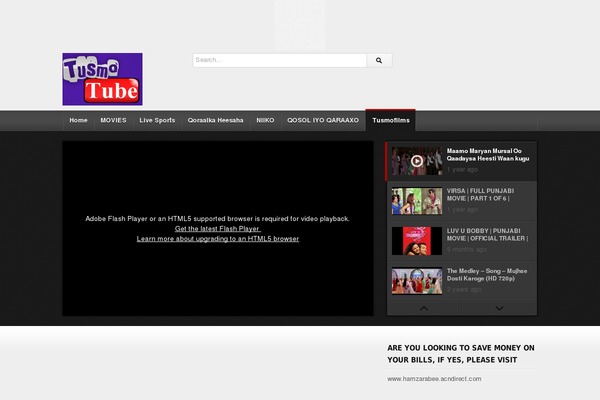Show next videos with the down chevron
The image size is (600, 400).
point(499,309)
